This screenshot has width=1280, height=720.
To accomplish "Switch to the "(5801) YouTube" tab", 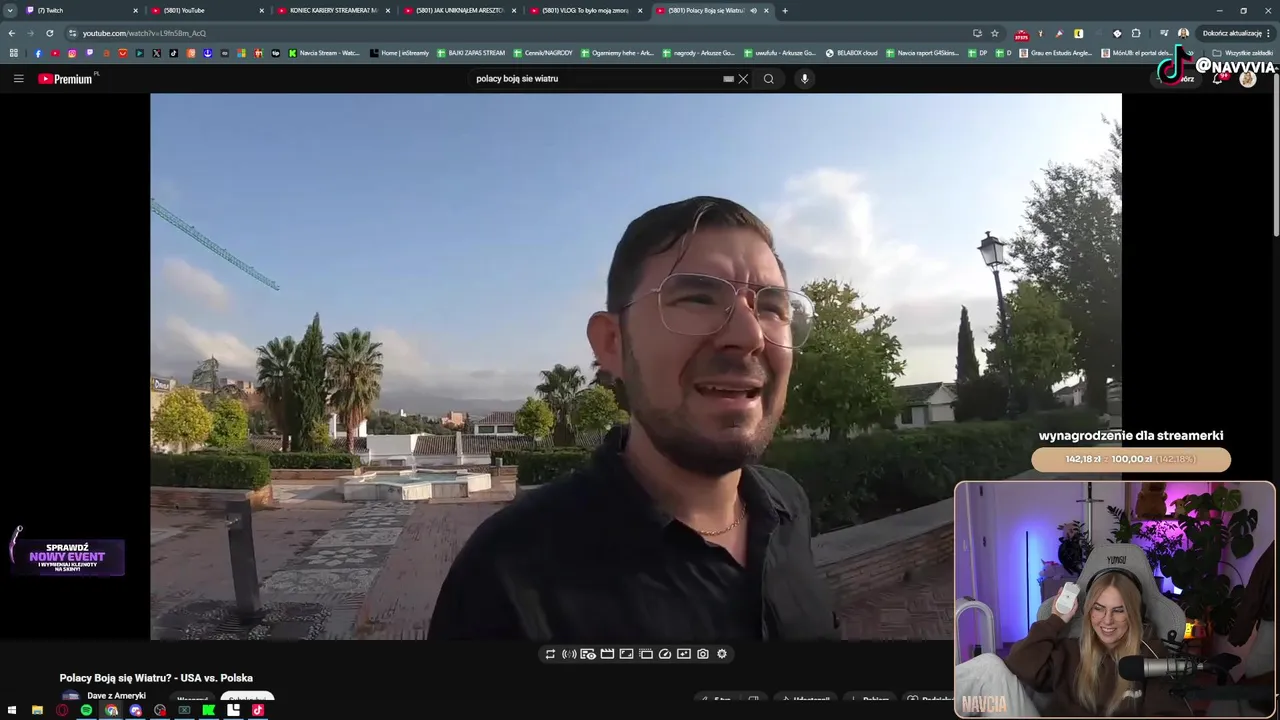I will [x=207, y=11].
